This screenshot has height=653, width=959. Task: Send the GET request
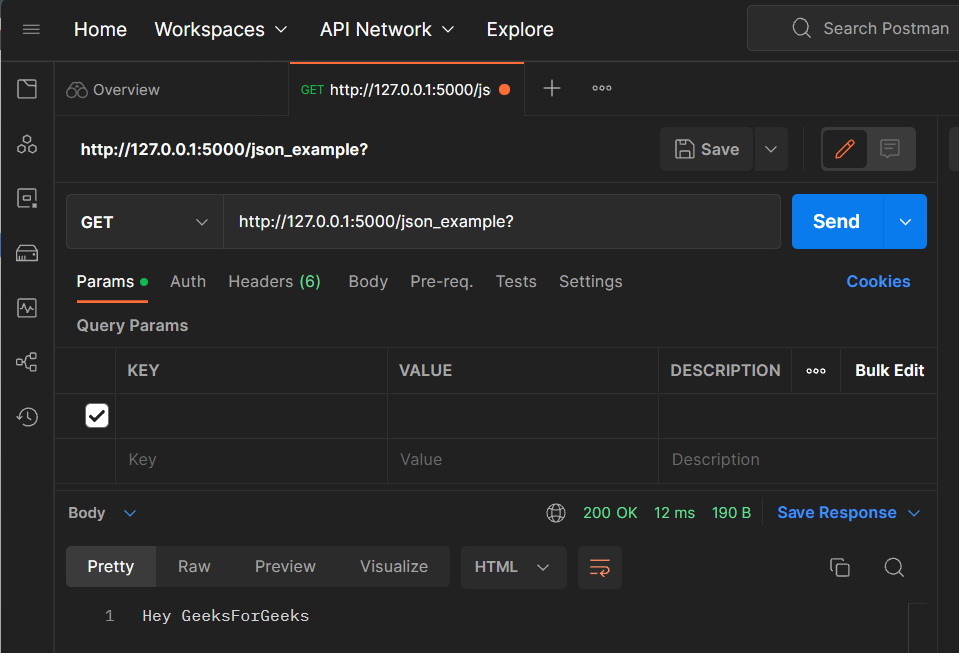837,222
